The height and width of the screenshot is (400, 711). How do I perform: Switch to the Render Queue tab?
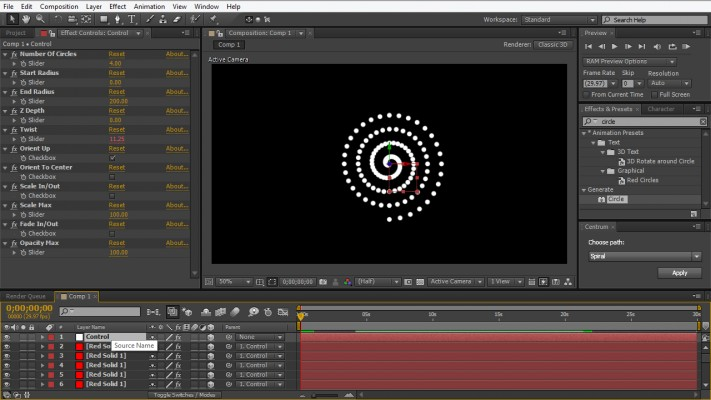(x=26, y=296)
